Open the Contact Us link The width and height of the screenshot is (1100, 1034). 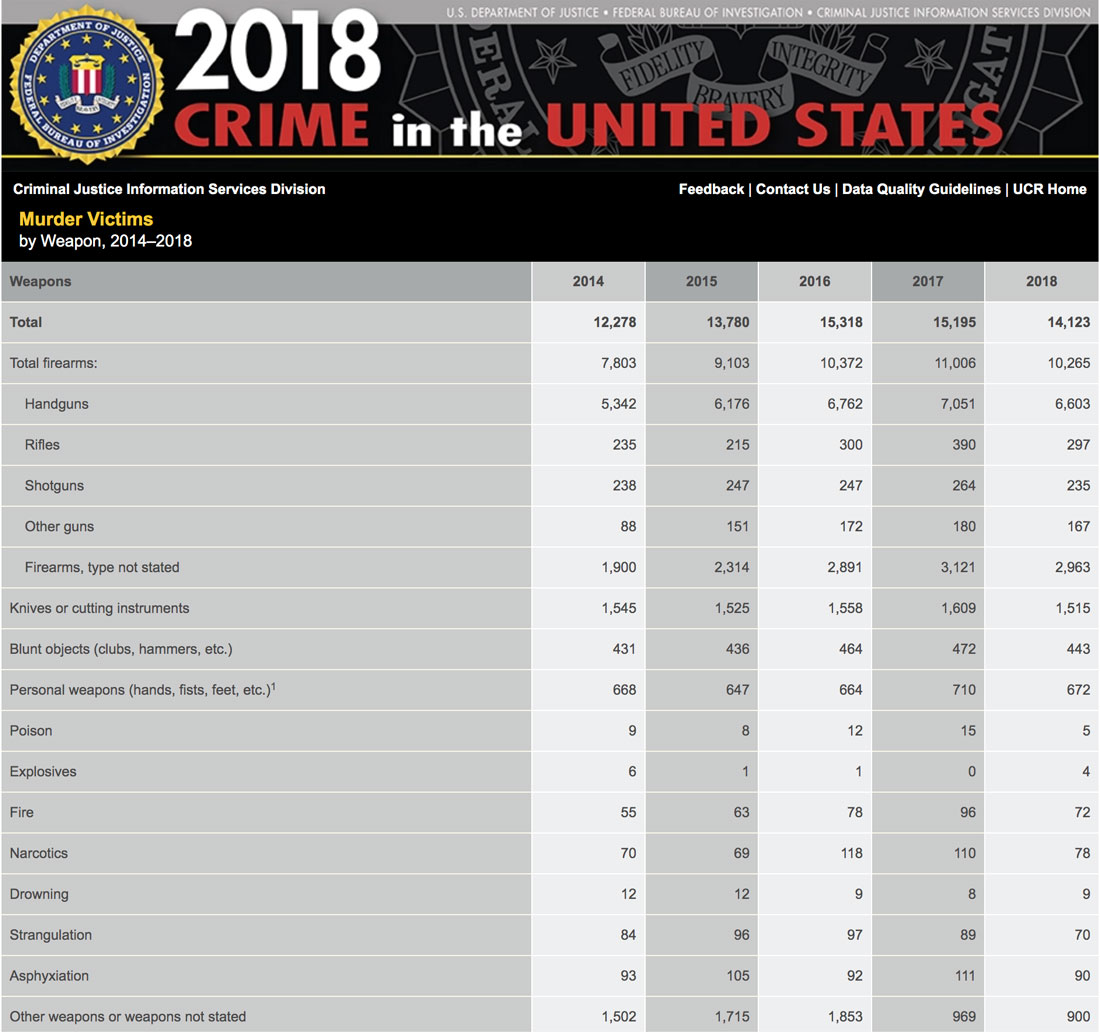[x=793, y=189]
